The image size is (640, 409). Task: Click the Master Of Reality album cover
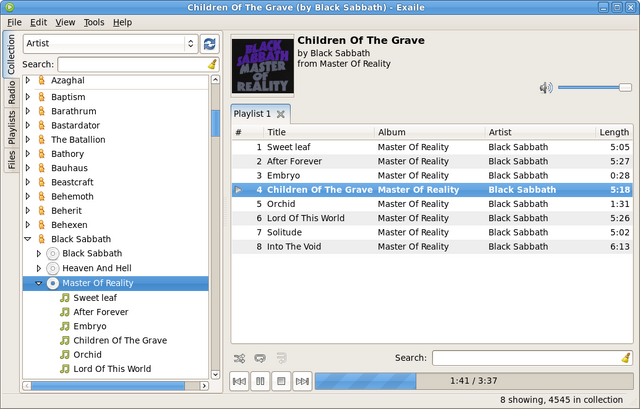pos(262,66)
